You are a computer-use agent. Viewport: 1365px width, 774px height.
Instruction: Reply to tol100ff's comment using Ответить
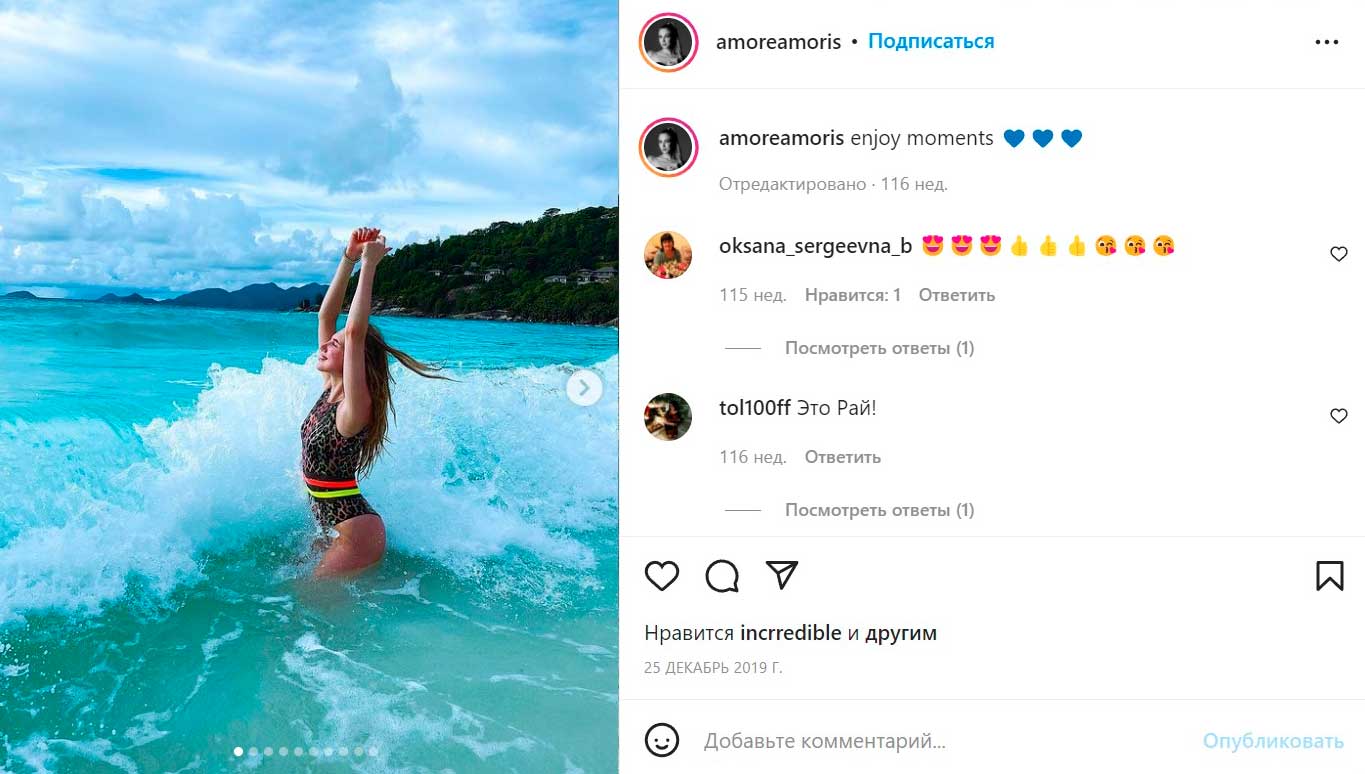tap(843, 457)
